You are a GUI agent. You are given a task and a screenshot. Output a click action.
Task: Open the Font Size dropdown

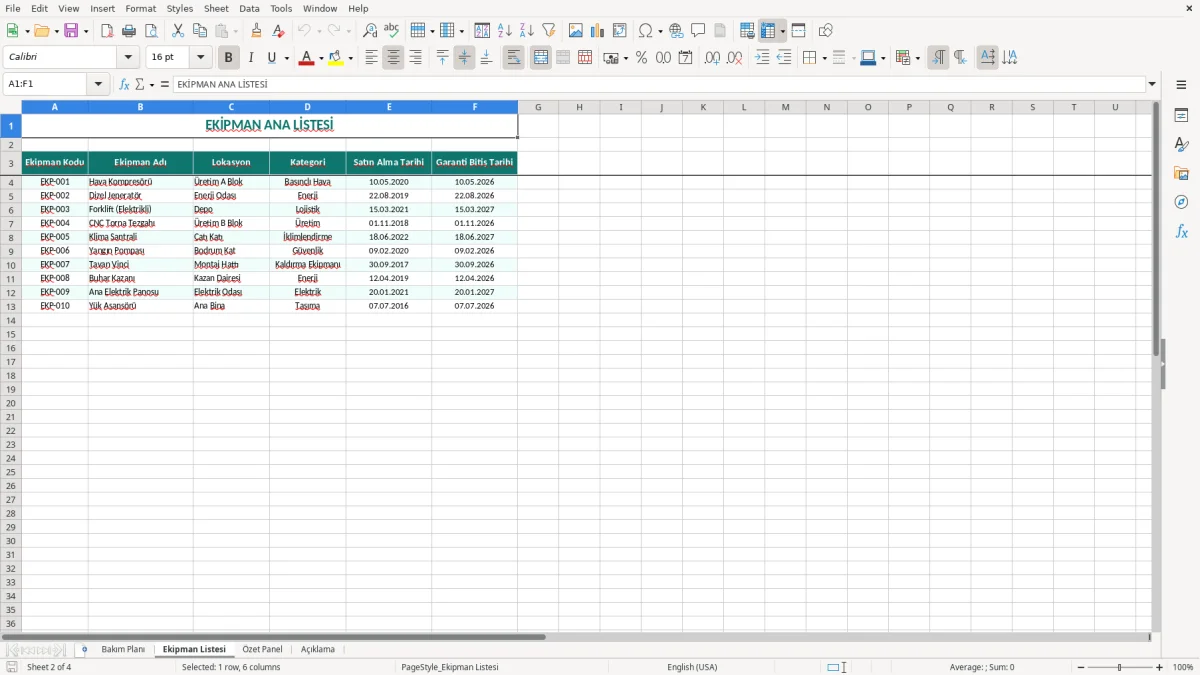pyautogui.click(x=201, y=58)
